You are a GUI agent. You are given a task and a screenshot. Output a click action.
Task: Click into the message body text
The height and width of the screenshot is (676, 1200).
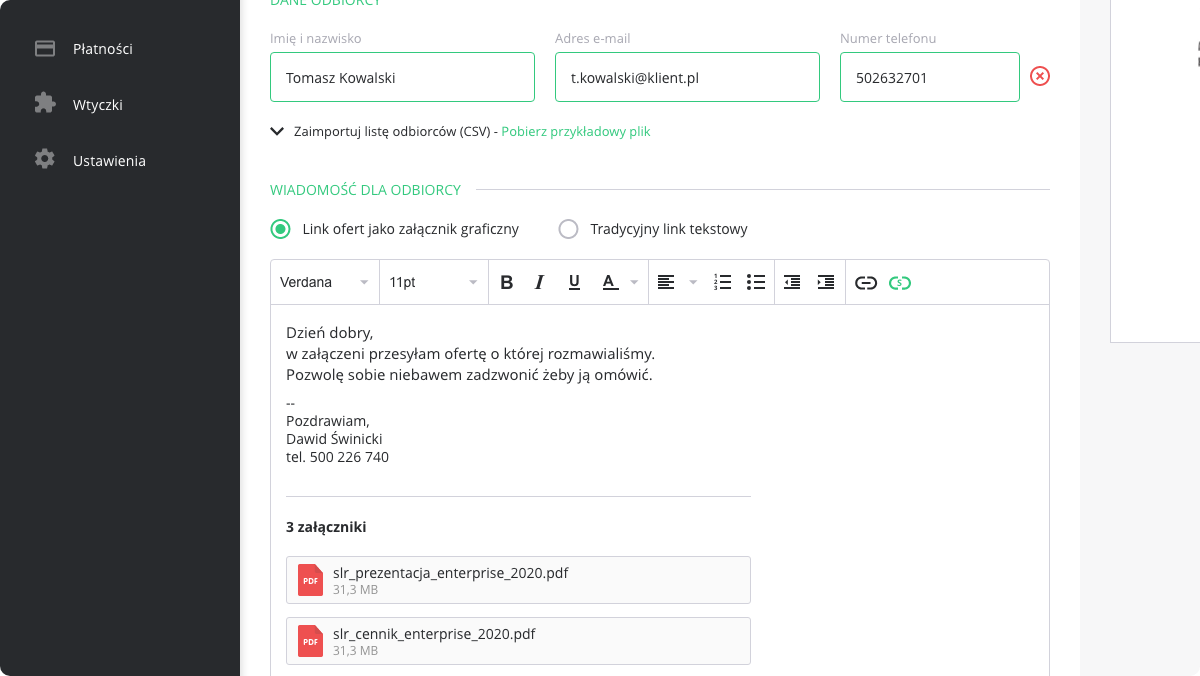pyautogui.click(x=470, y=354)
